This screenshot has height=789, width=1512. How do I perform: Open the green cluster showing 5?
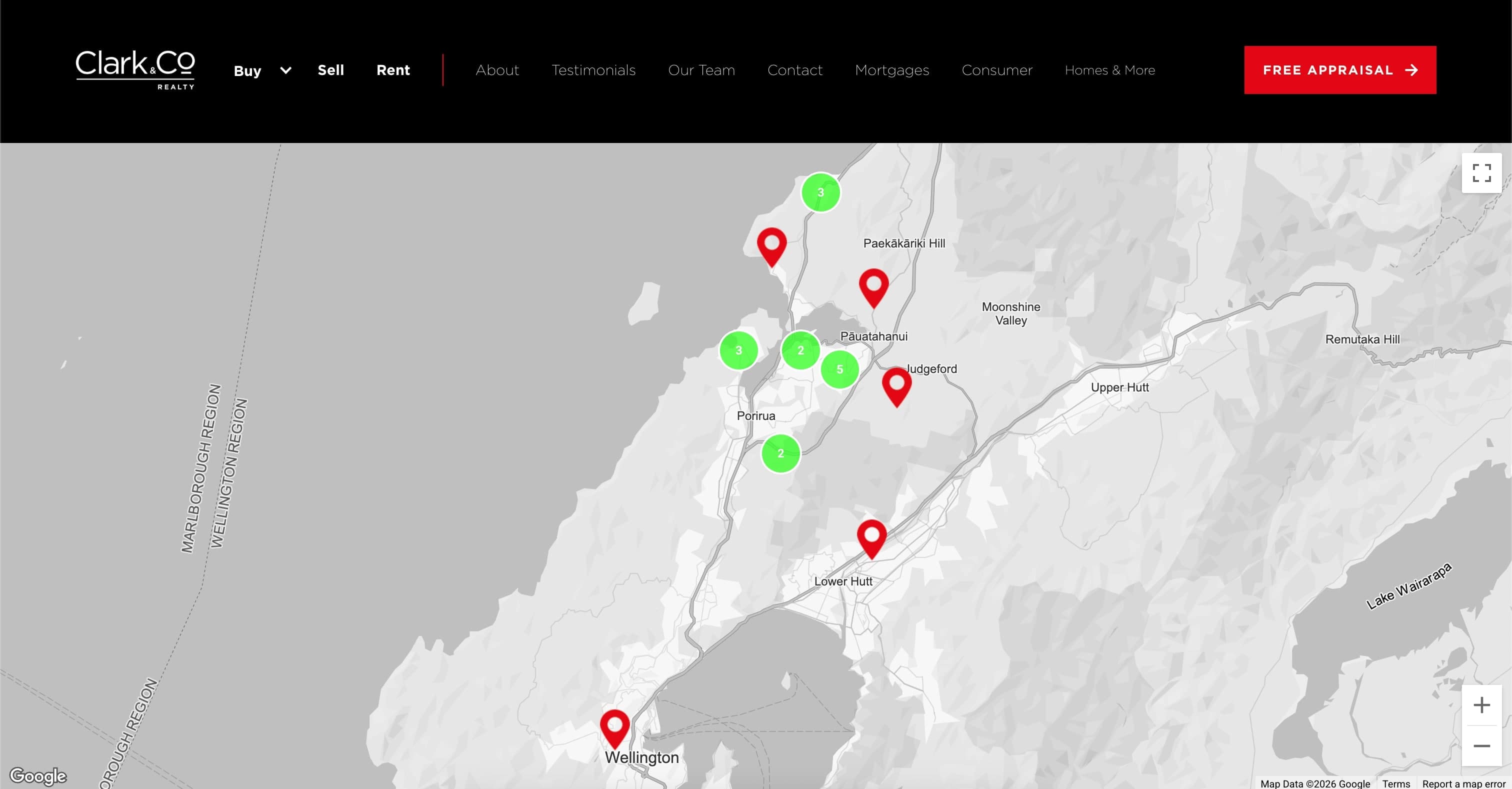coord(839,369)
